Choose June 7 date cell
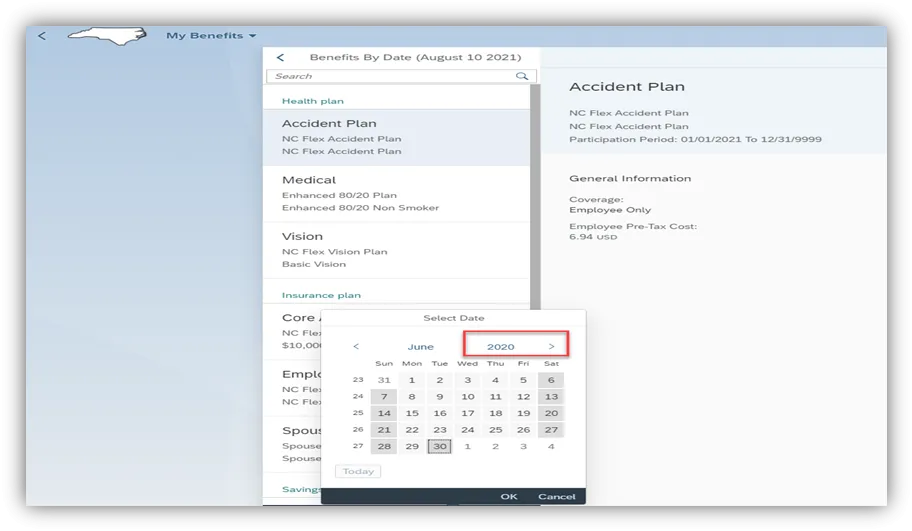This screenshot has width=912, height=531. [384, 397]
